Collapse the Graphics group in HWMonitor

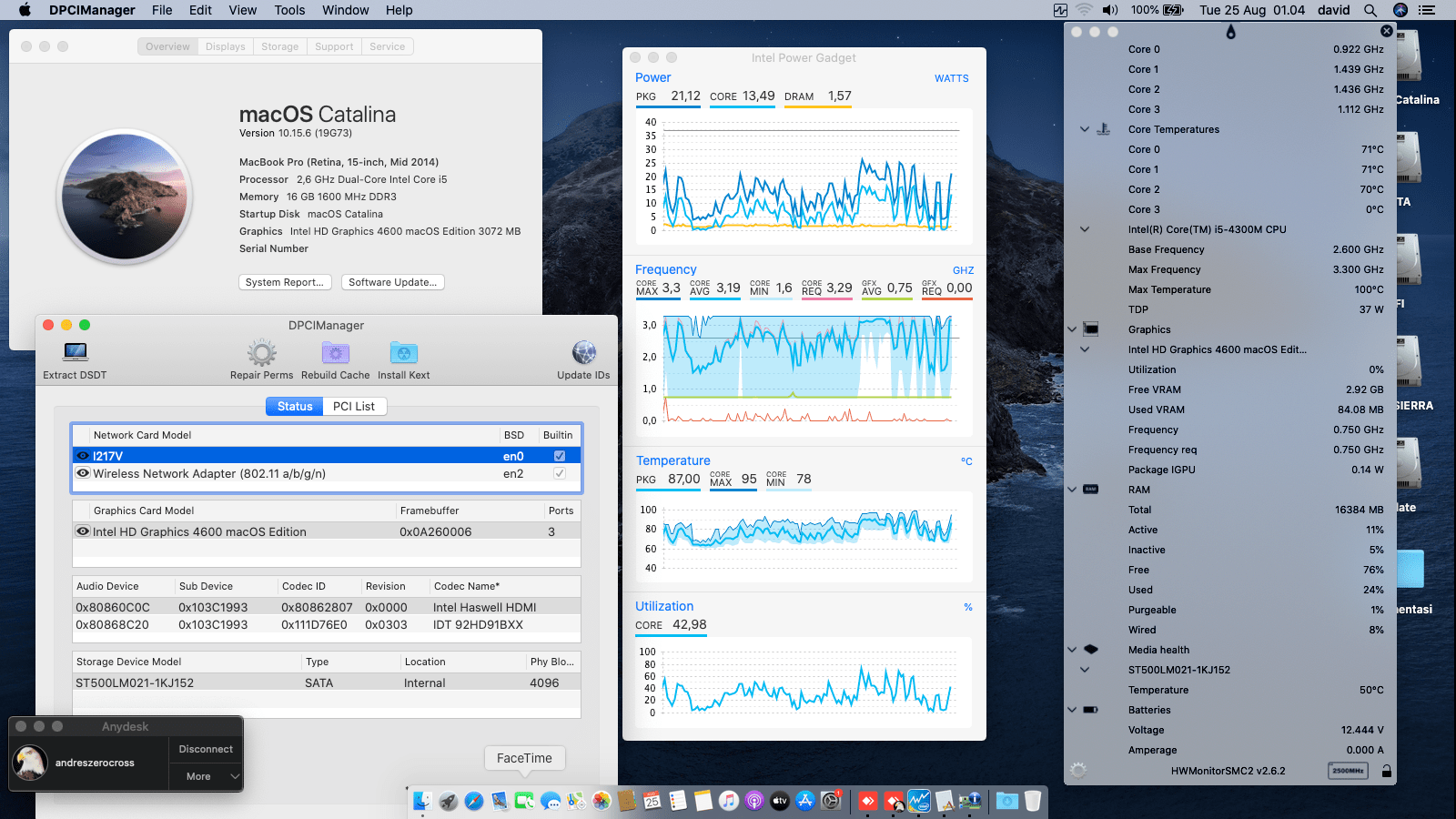tap(1072, 329)
